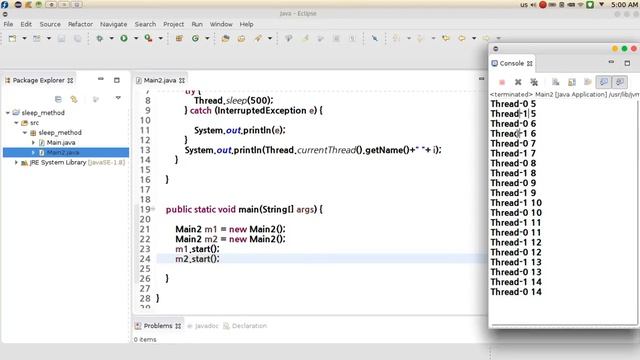
Task: Click the Collapse All icon in Package Explorer
Action: (58, 99)
